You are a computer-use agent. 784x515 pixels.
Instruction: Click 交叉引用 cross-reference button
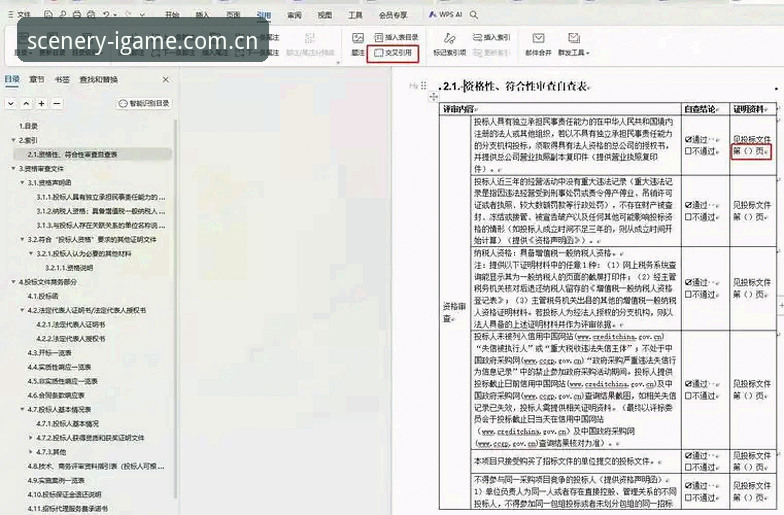click(393, 52)
